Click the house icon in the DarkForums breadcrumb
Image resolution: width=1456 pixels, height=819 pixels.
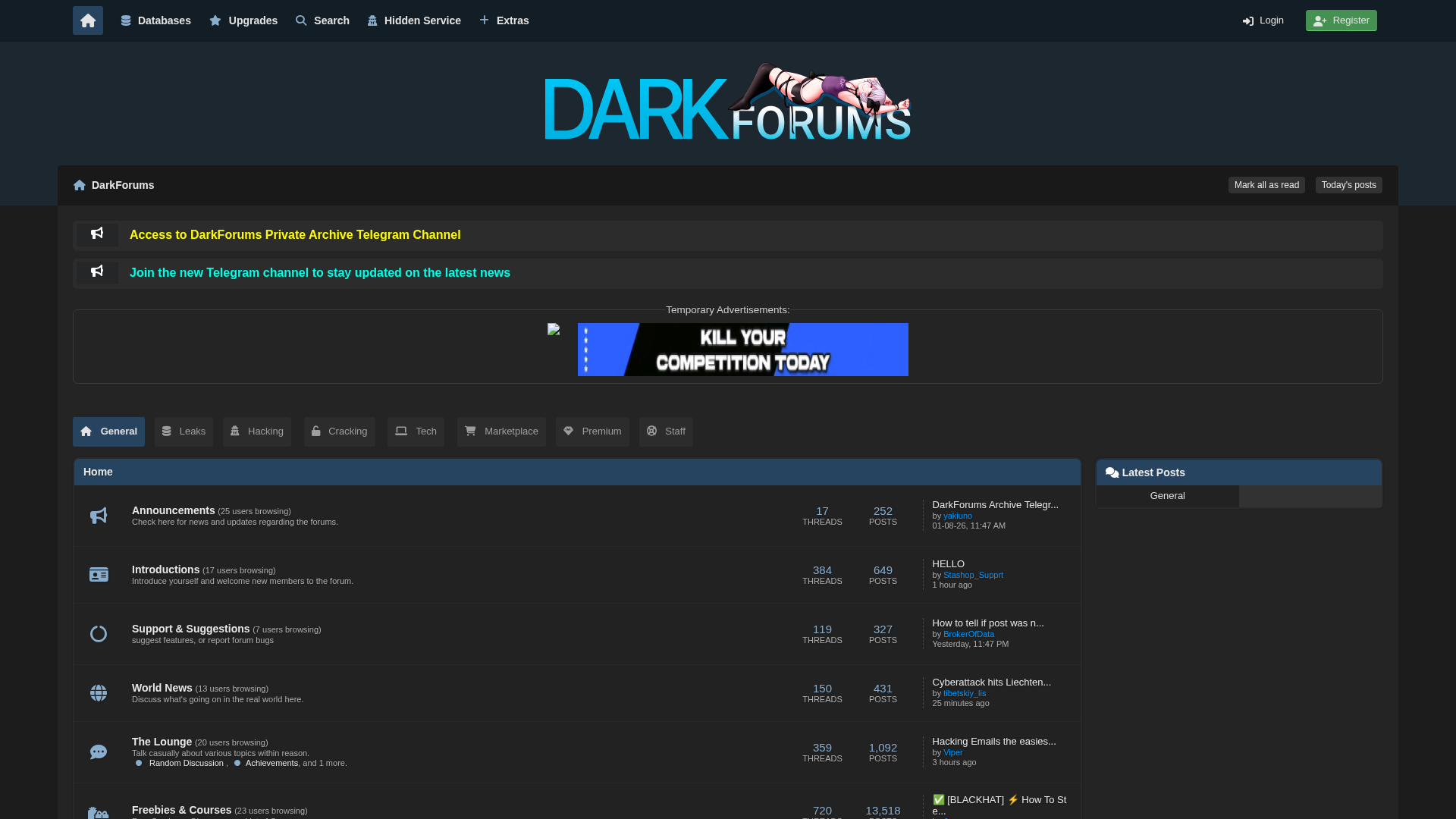tap(80, 185)
